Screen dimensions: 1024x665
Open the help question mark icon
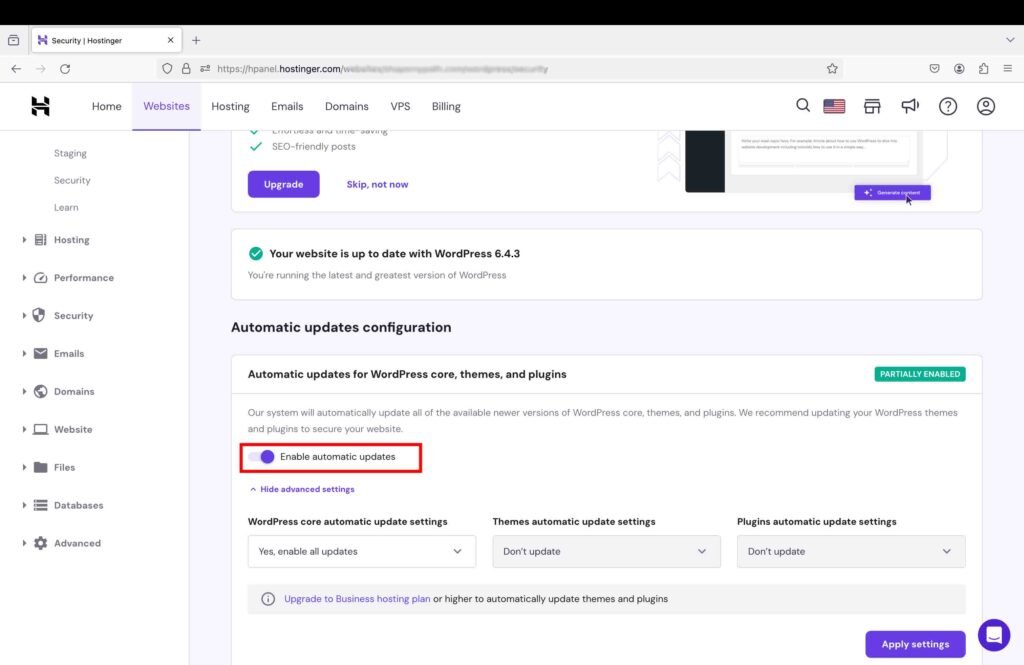coord(948,106)
